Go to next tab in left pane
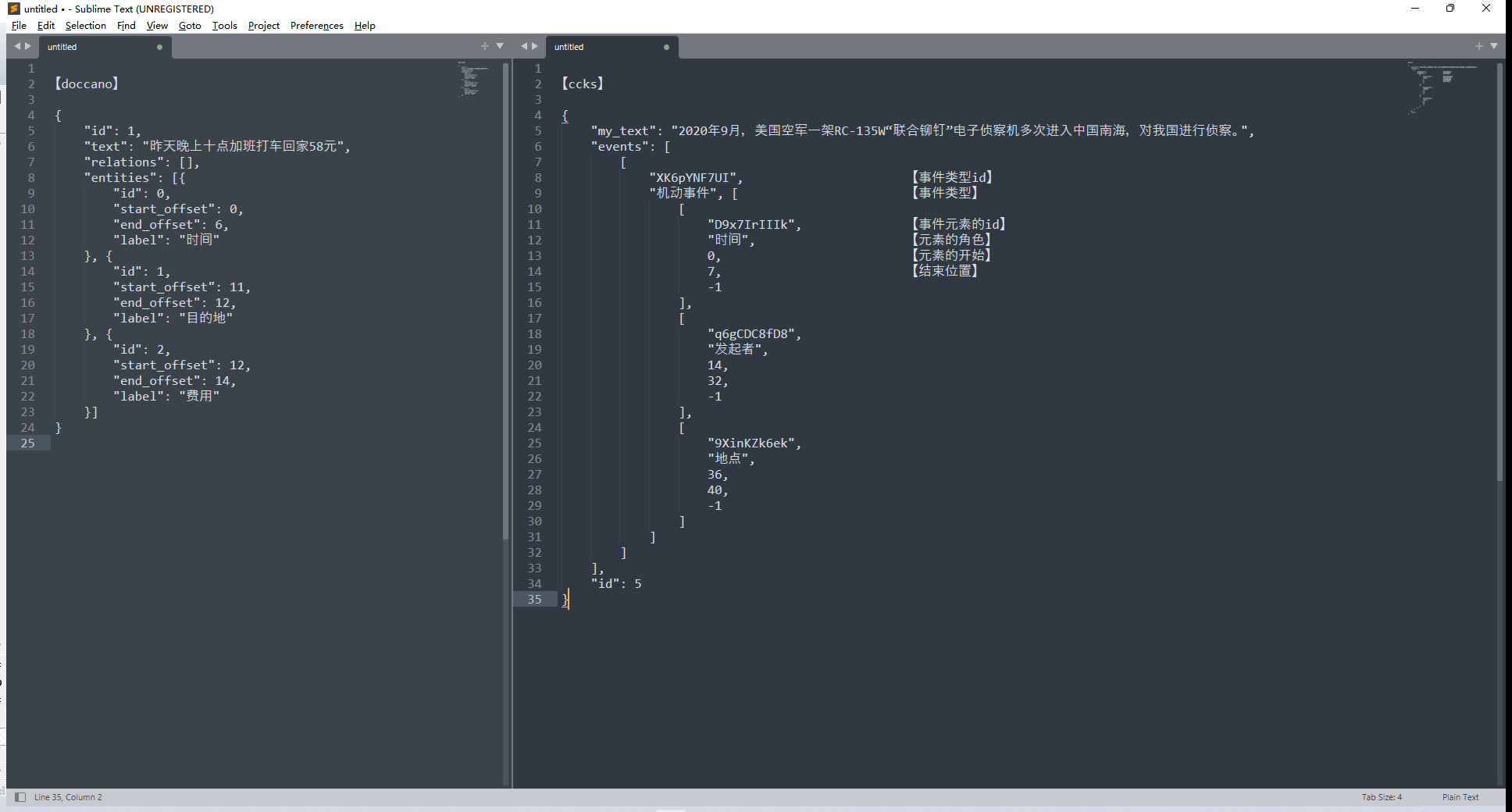Screen dimensions: 1512x812 [28, 46]
